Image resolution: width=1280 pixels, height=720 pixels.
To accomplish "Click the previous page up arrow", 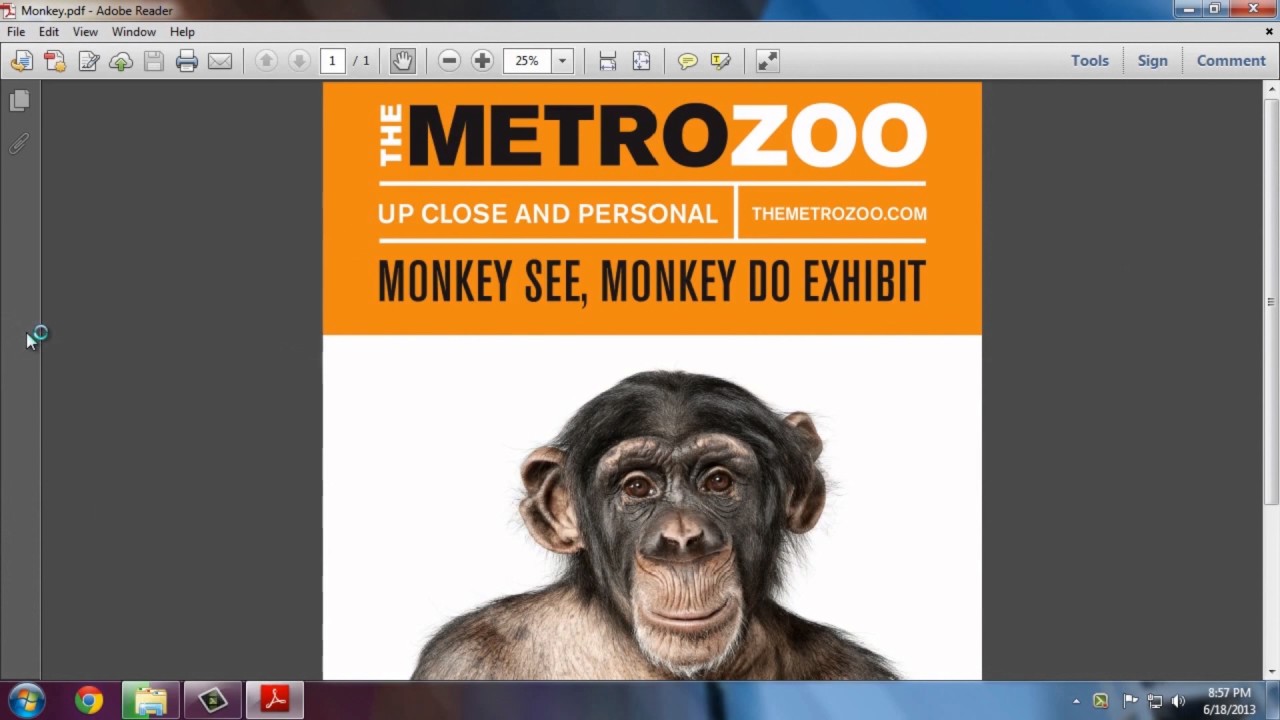I will tap(266, 61).
